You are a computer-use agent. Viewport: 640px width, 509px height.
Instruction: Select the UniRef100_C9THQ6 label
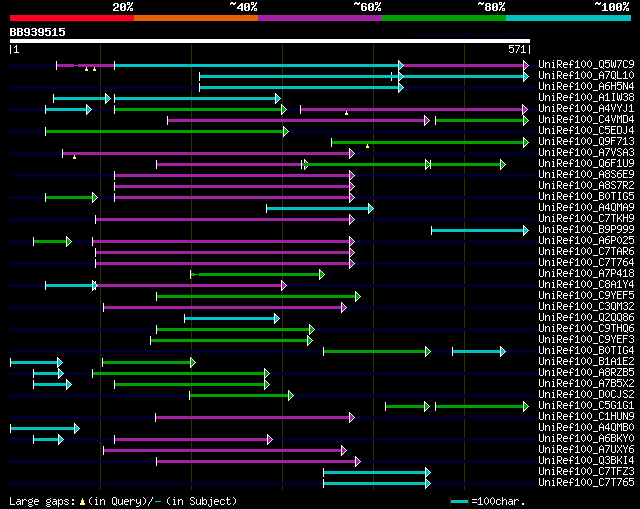point(586,329)
